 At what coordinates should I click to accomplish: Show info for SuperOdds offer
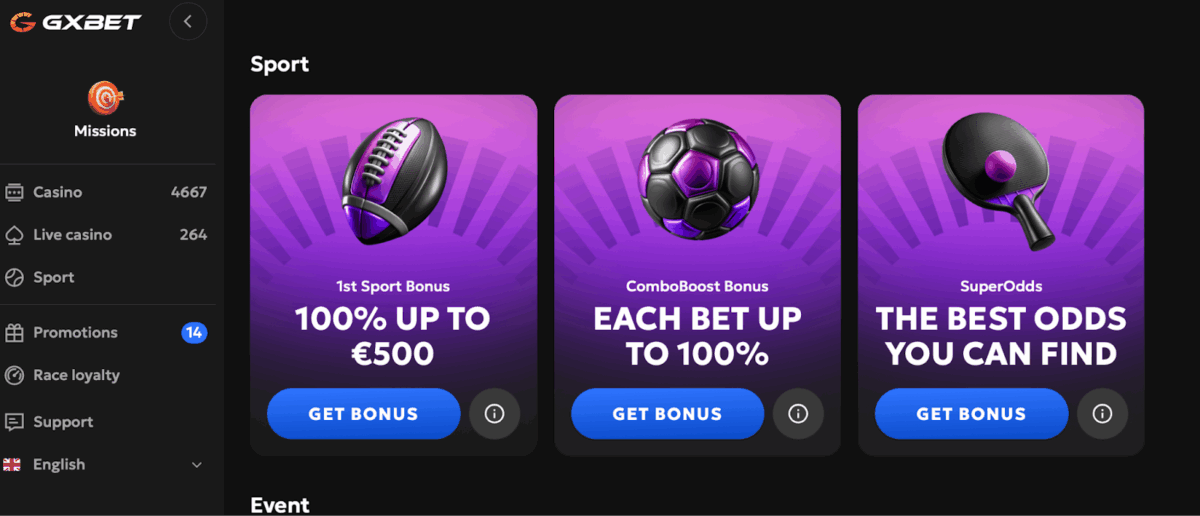[x=1102, y=414]
